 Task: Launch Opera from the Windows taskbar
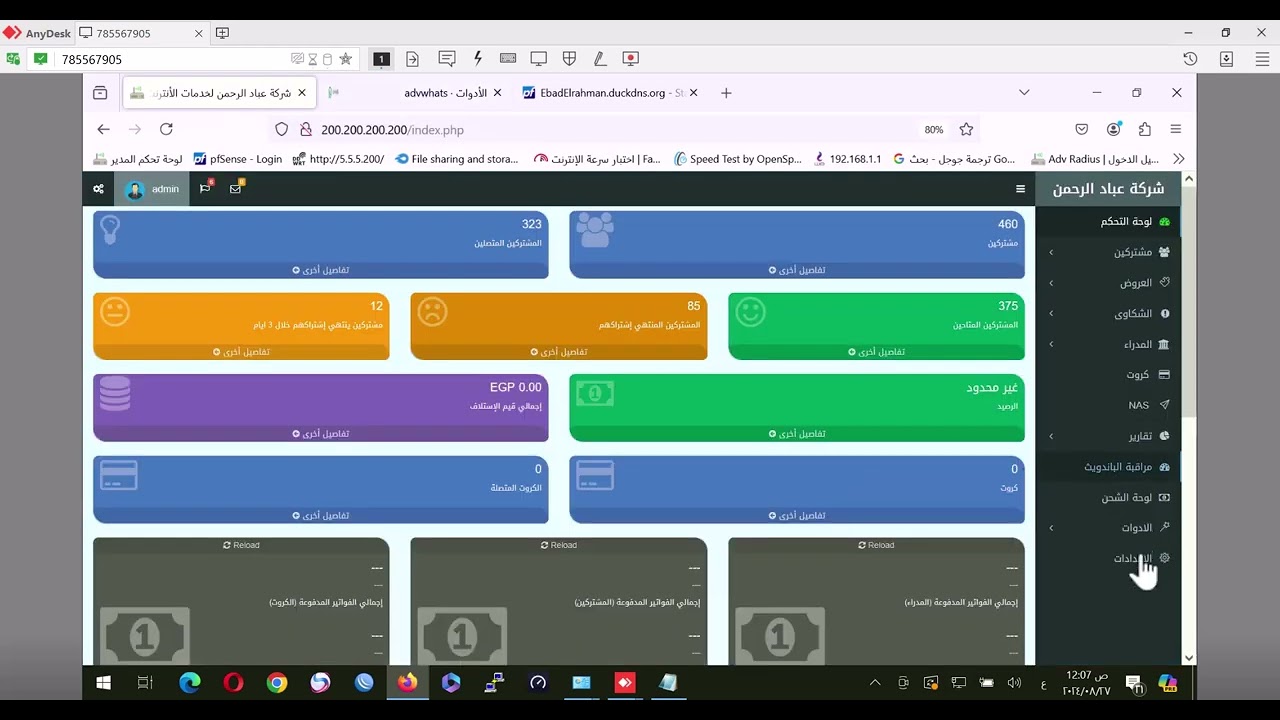(x=233, y=683)
